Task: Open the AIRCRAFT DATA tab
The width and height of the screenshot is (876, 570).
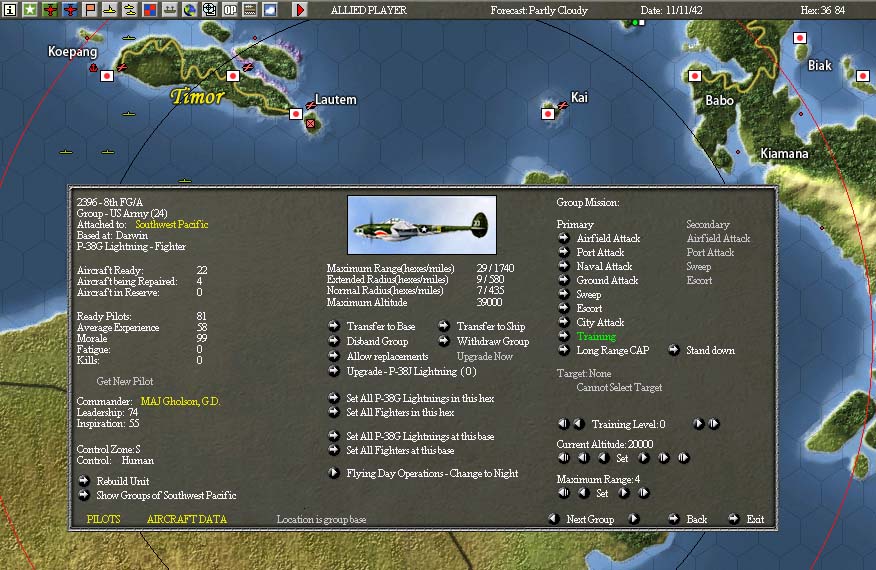Action: (187, 519)
